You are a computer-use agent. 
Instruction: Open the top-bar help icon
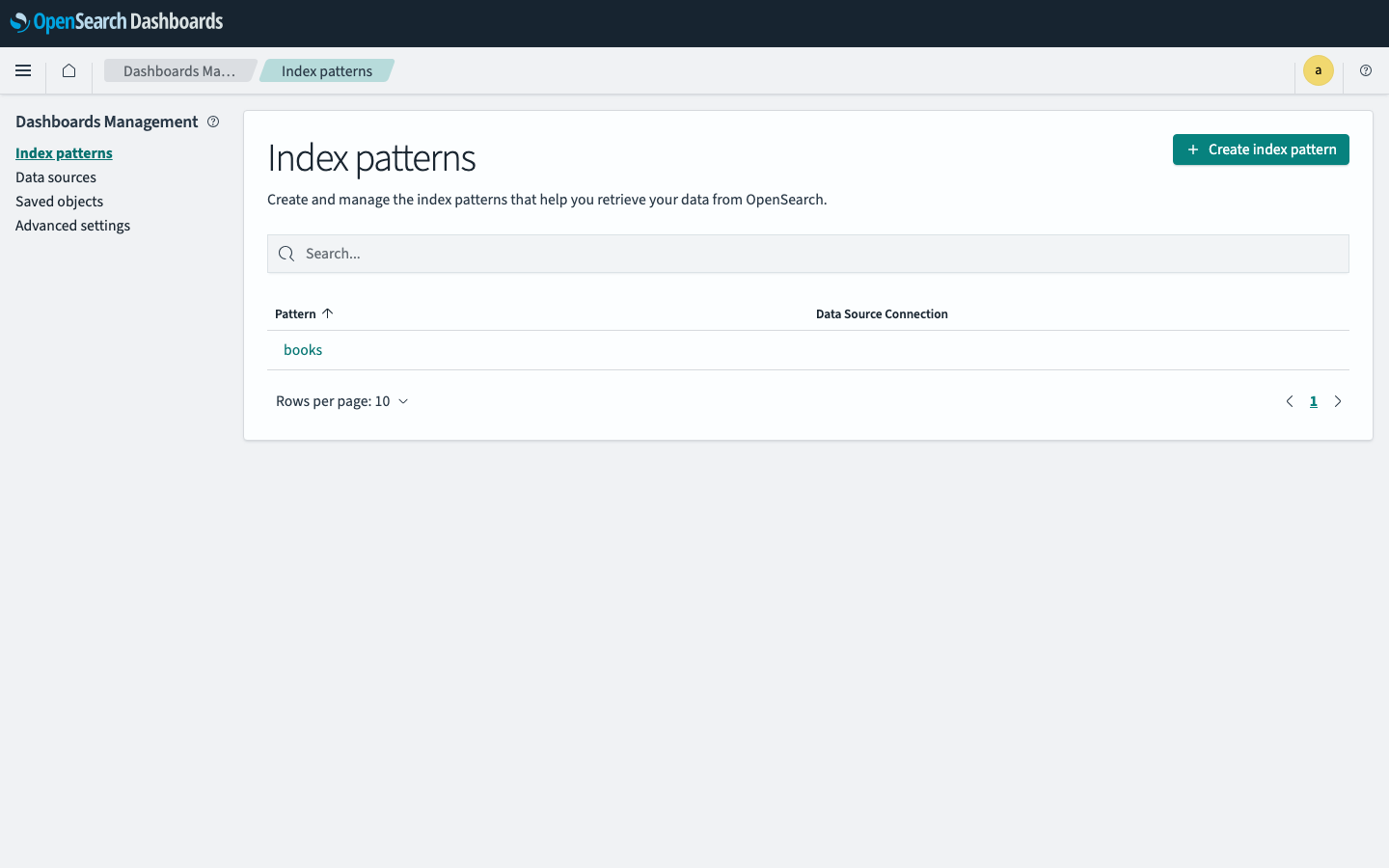point(1366,70)
